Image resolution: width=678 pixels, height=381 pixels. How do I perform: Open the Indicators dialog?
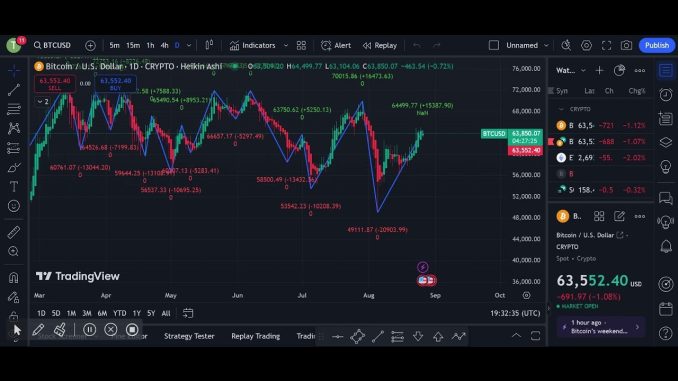(253, 45)
